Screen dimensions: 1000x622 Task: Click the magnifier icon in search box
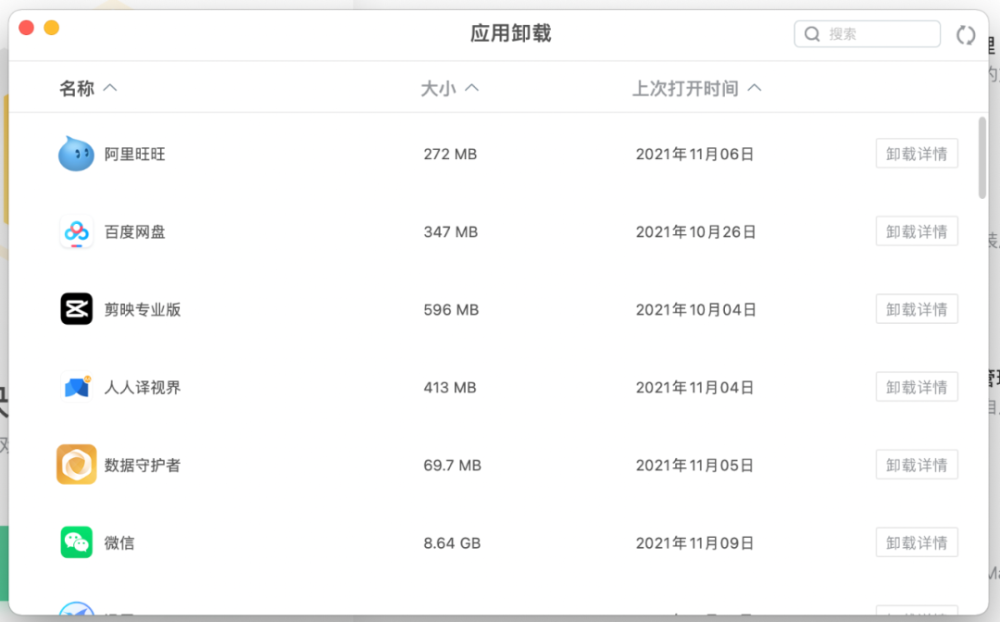pos(813,34)
